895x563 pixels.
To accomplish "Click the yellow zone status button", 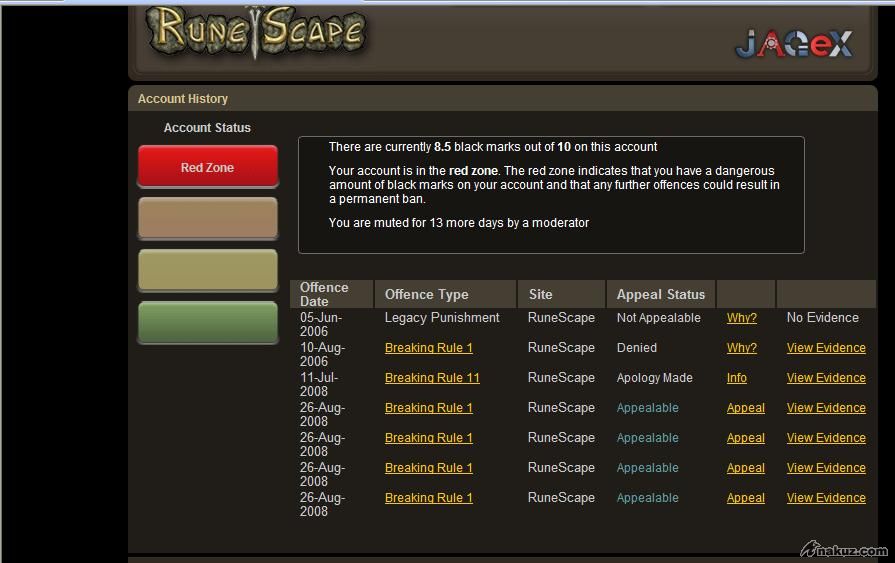I will coord(208,270).
